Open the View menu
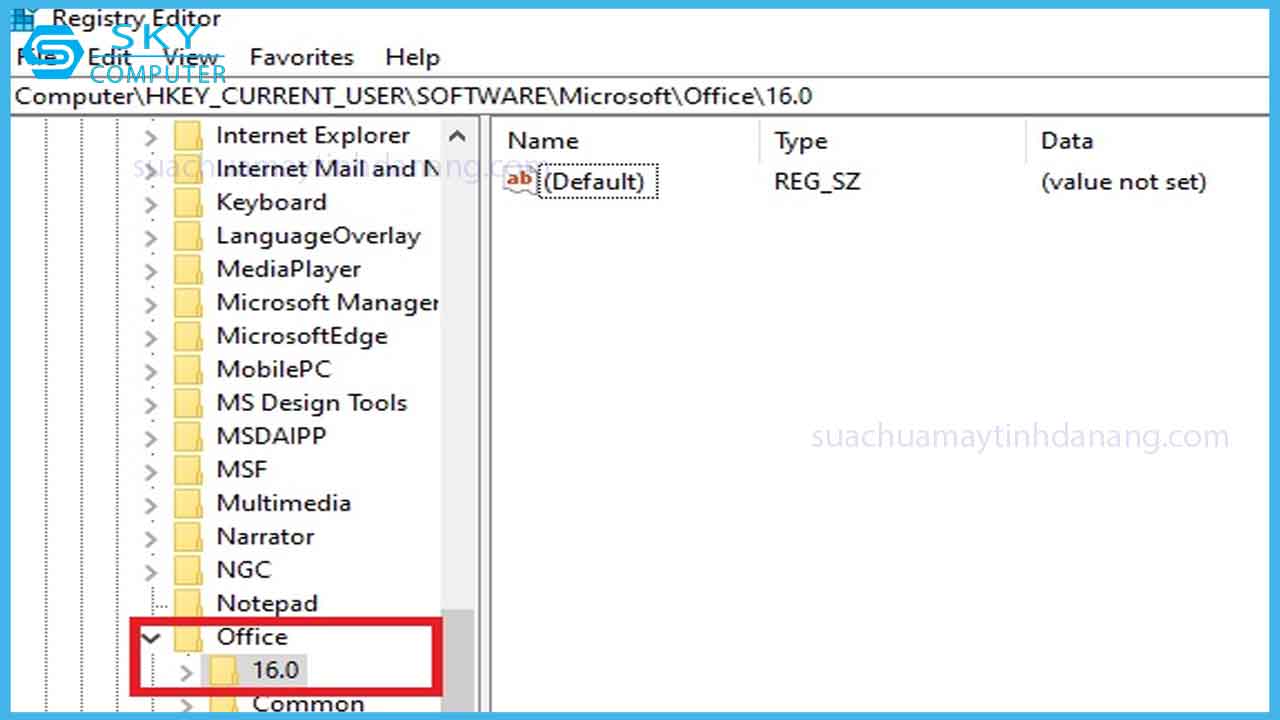The height and width of the screenshot is (720, 1280). click(x=190, y=58)
